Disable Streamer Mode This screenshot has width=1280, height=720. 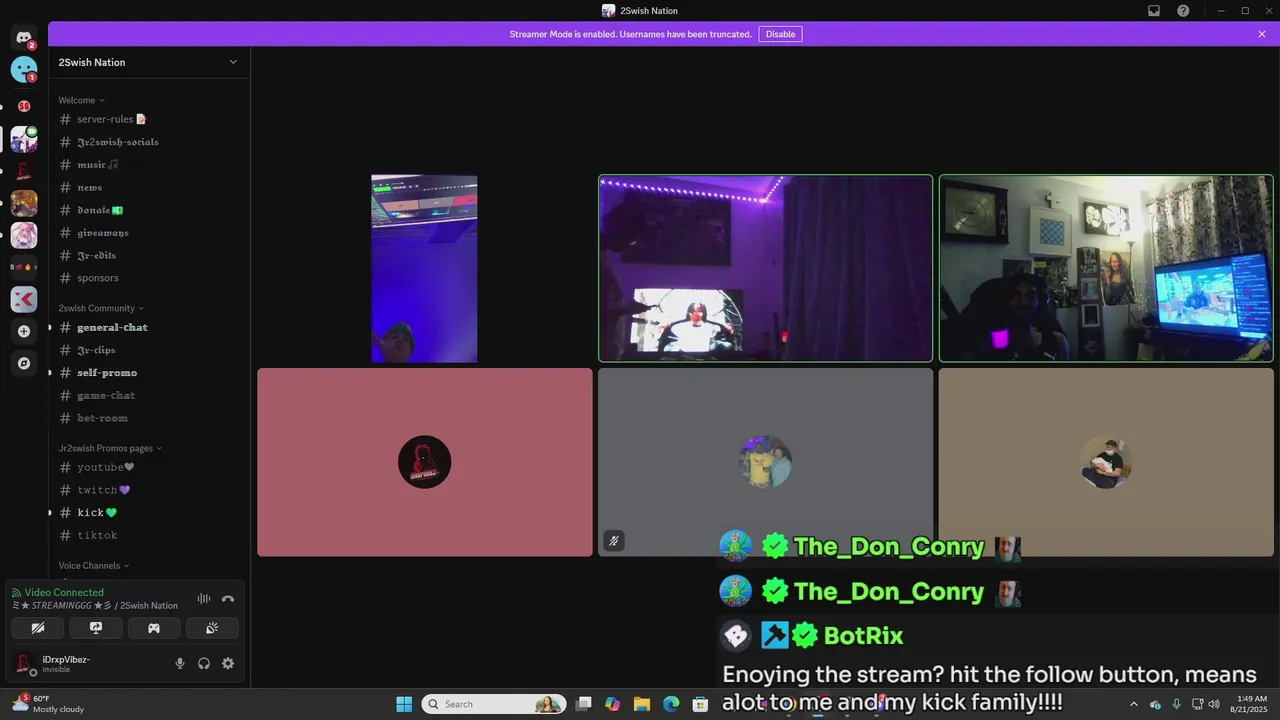tap(780, 34)
